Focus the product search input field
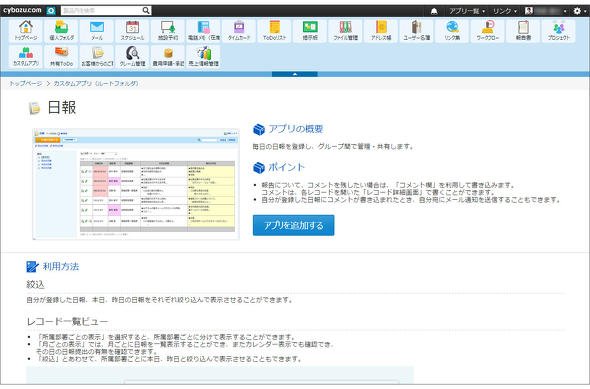The width and height of the screenshot is (590, 389). [101, 11]
